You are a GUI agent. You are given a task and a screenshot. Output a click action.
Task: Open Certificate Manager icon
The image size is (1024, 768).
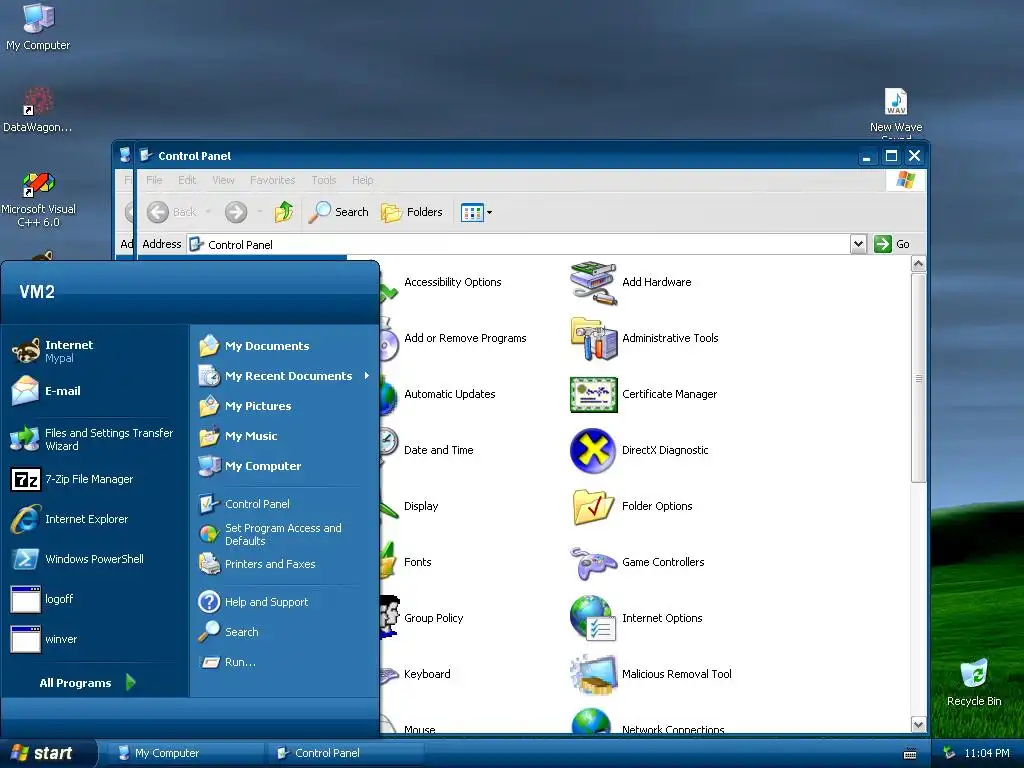(593, 394)
